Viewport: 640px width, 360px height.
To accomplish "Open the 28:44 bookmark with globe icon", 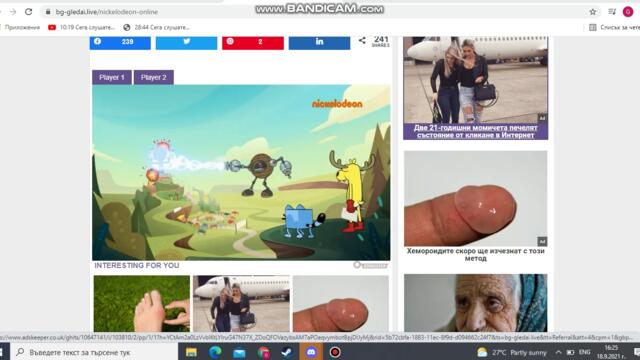I will (156, 27).
